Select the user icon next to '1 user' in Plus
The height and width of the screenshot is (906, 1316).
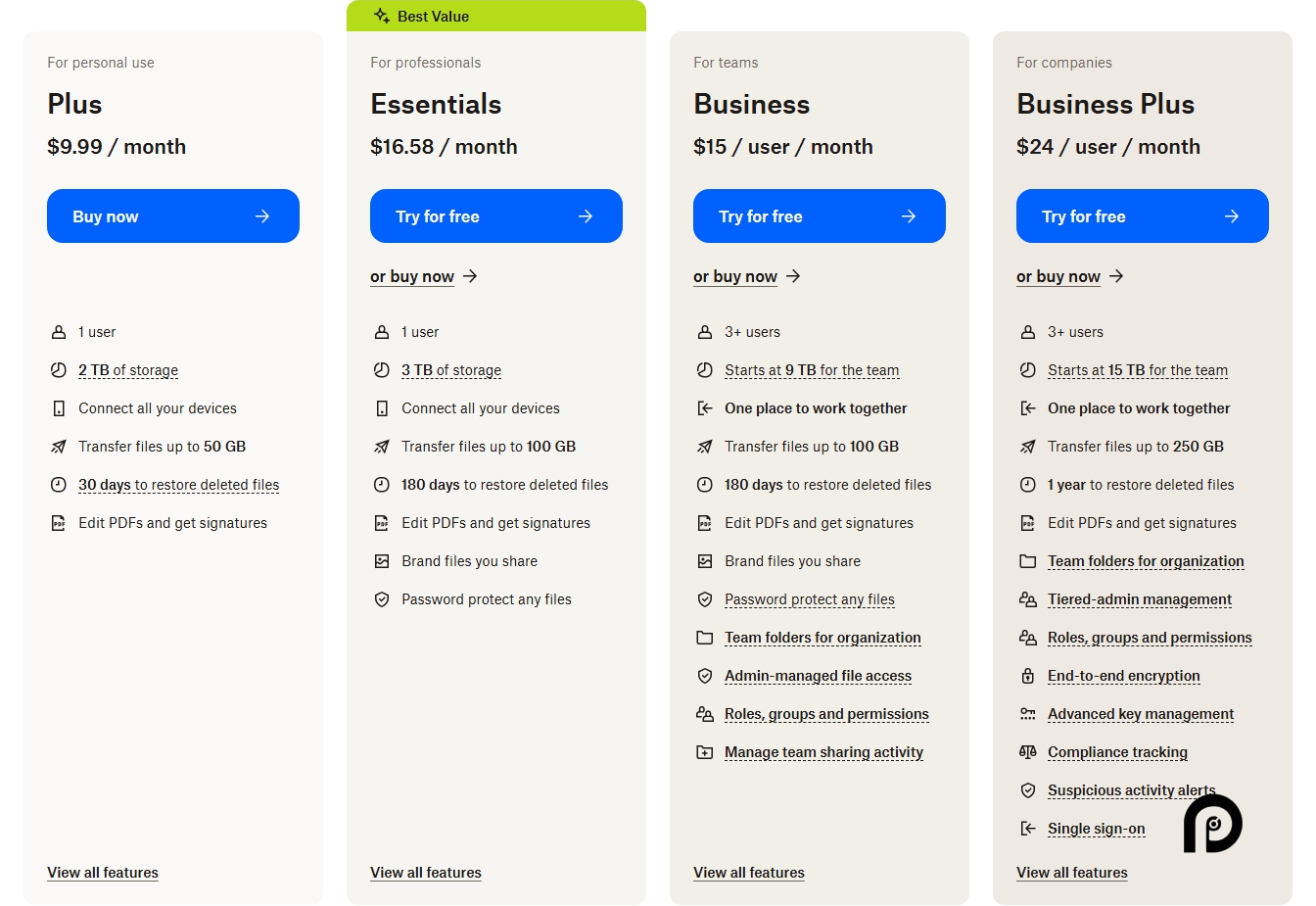coord(58,332)
